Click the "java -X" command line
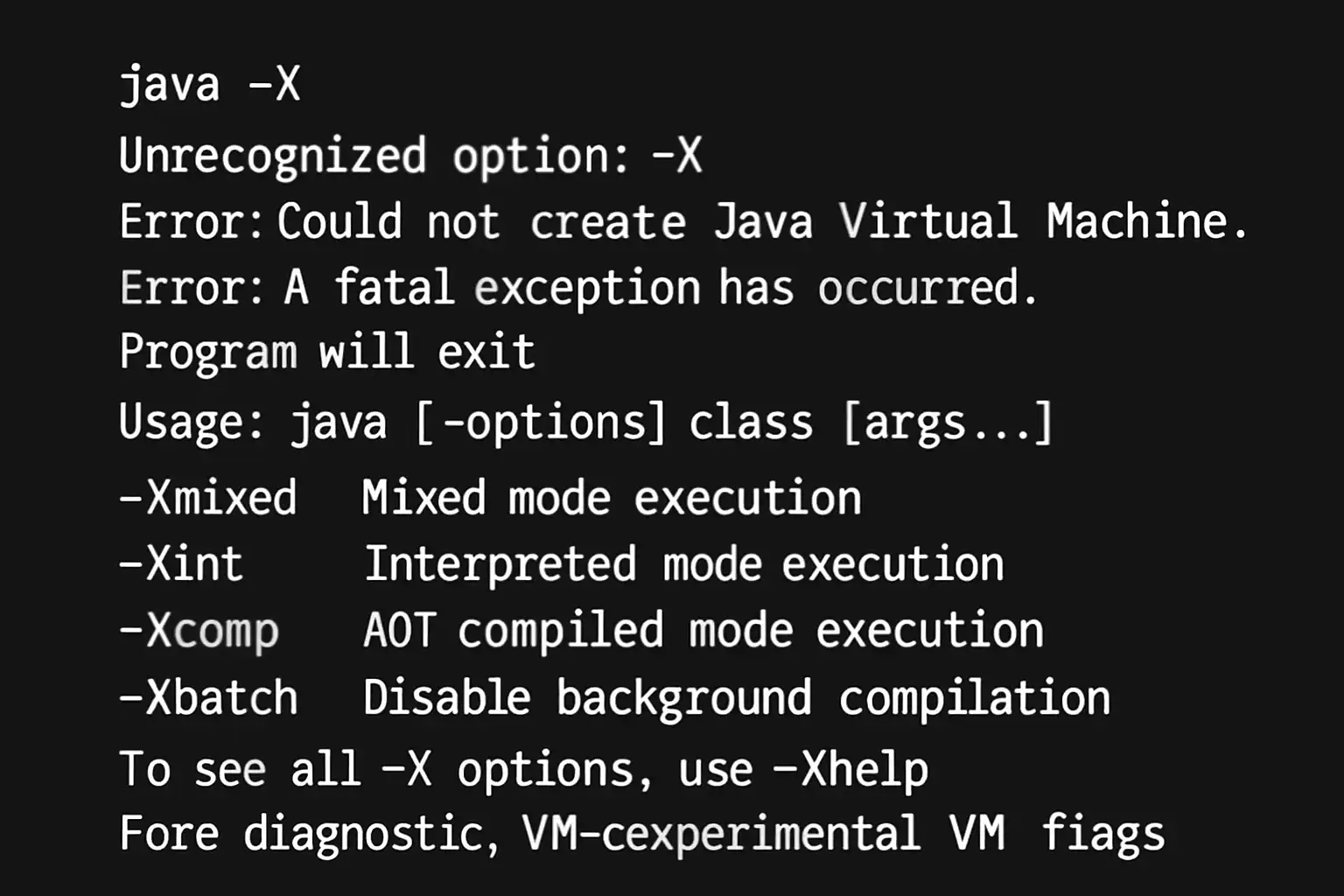1344x896 pixels. coord(209,85)
